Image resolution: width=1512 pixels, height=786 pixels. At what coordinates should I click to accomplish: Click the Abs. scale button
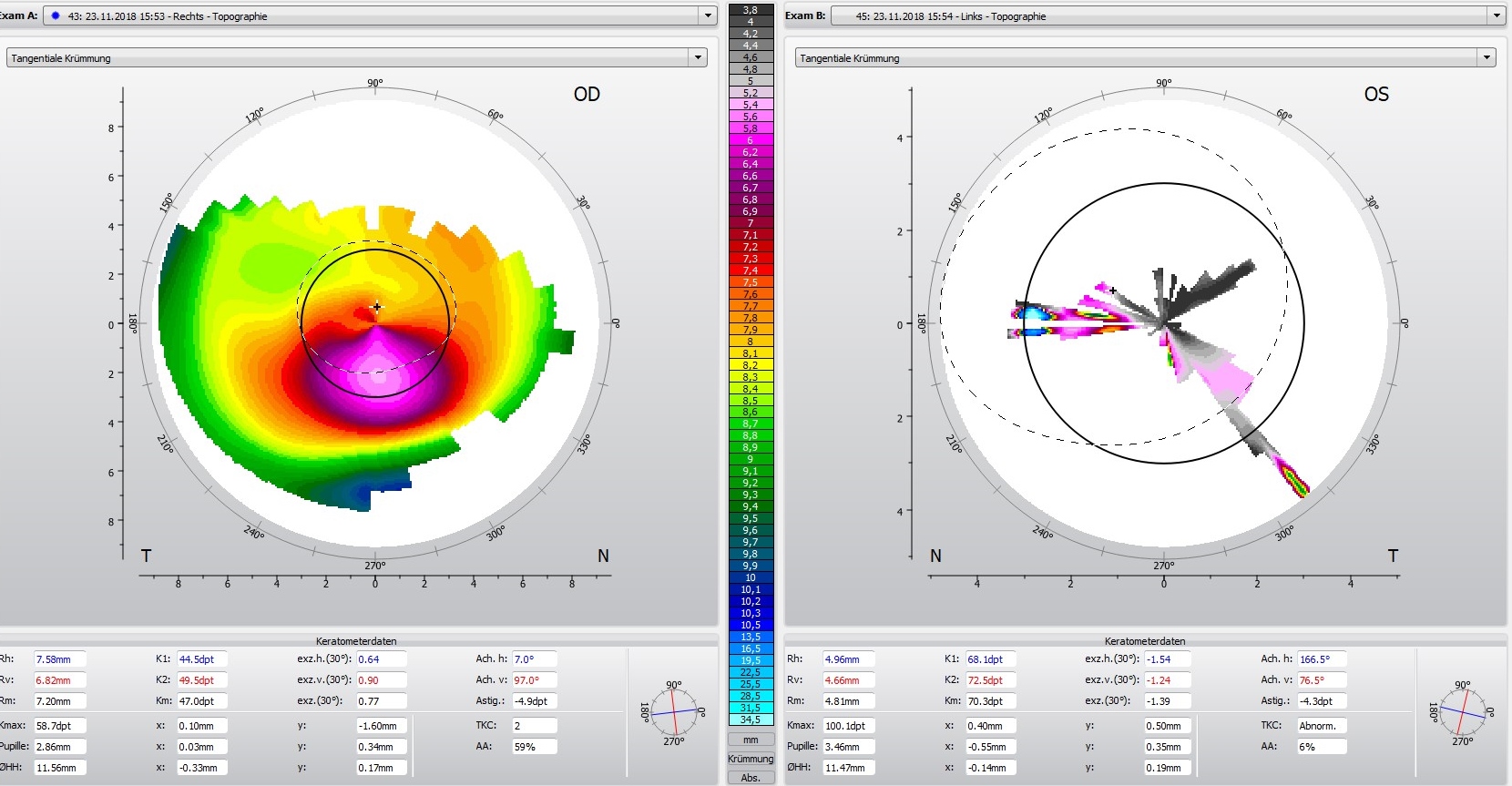click(751, 778)
